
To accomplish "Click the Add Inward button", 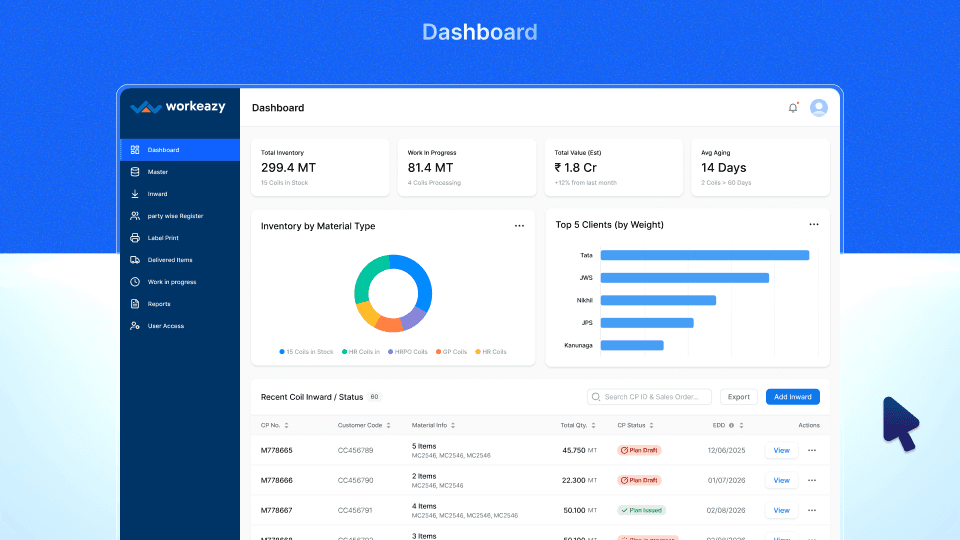I will click(x=792, y=397).
